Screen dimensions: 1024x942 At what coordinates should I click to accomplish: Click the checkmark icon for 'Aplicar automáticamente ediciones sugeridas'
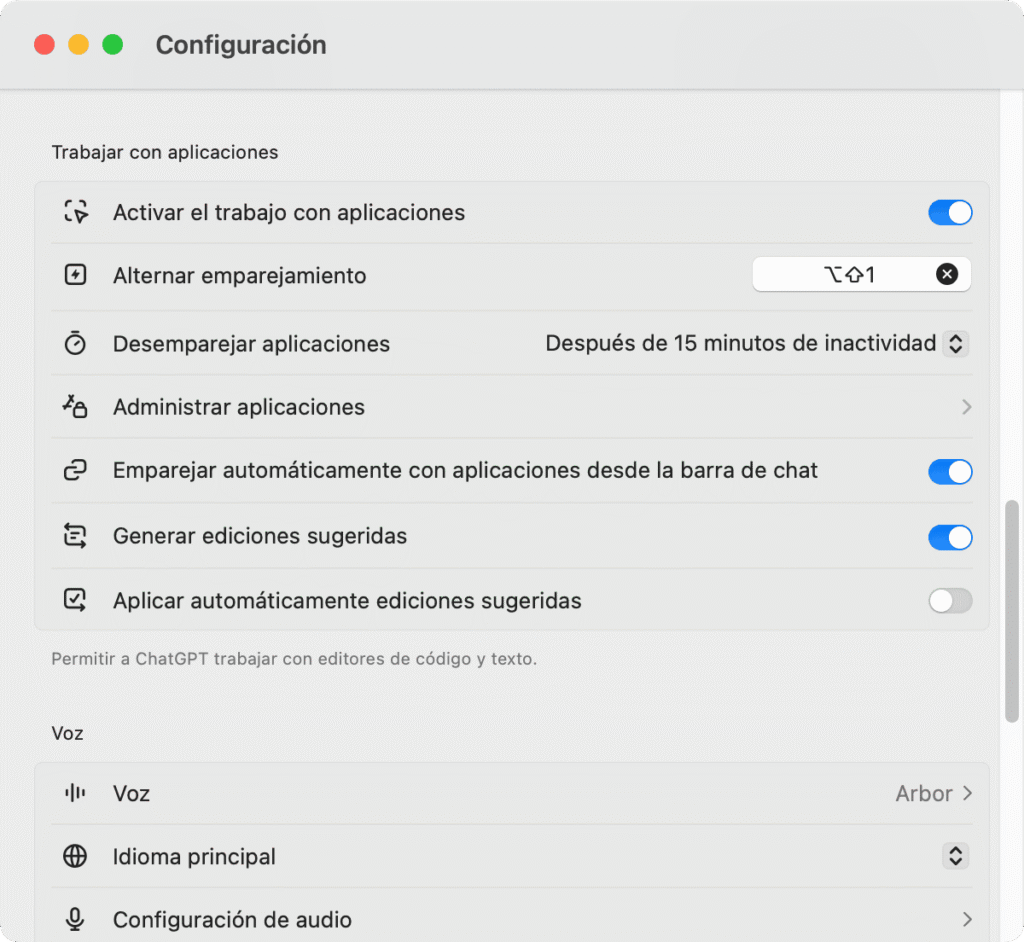pyautogui.click(x=75, y=601)
